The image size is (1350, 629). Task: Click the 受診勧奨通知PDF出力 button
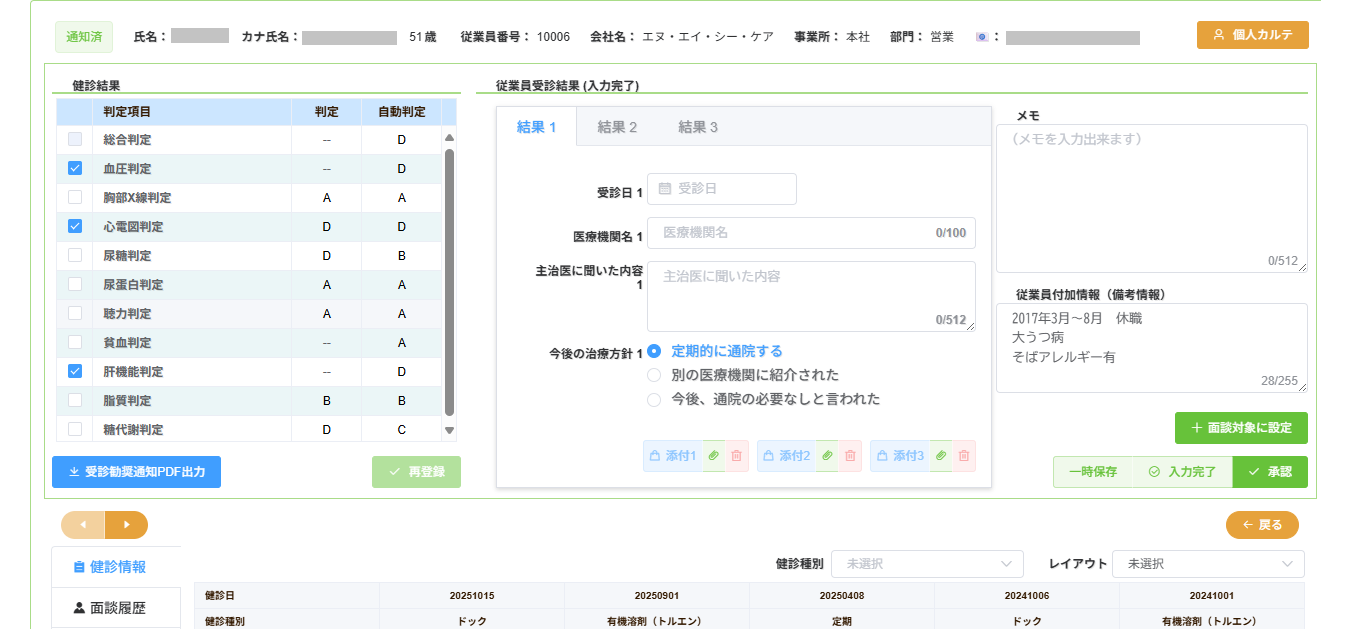tap(136, 472)
